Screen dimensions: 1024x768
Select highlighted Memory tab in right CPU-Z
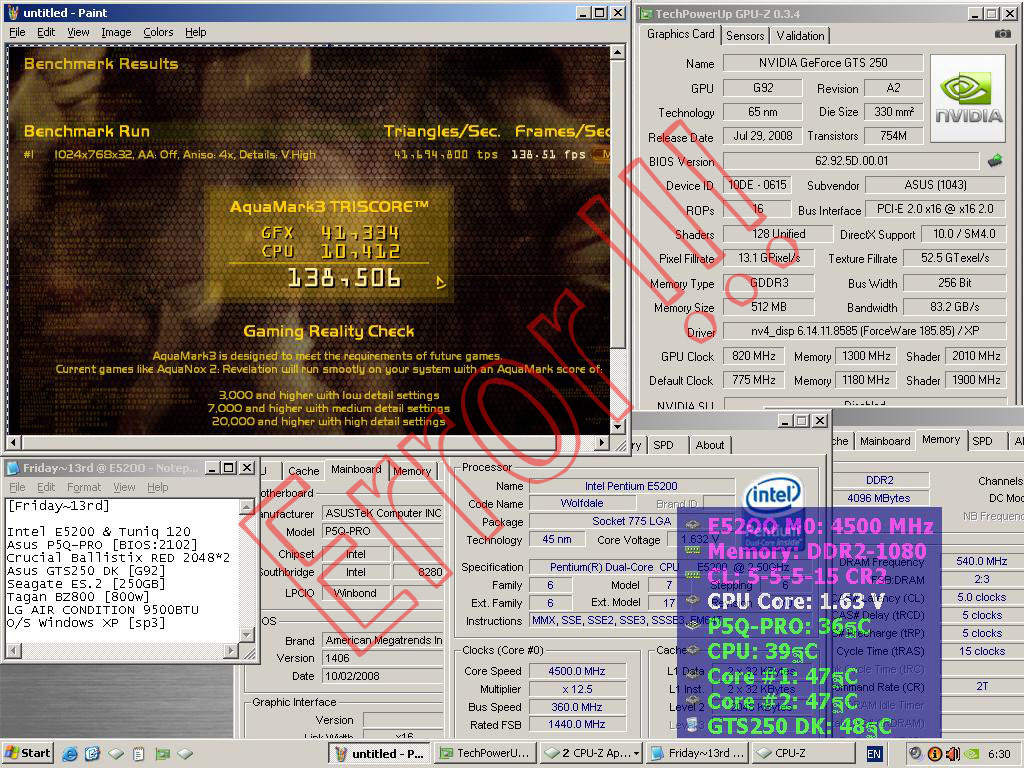coord(940,440)
